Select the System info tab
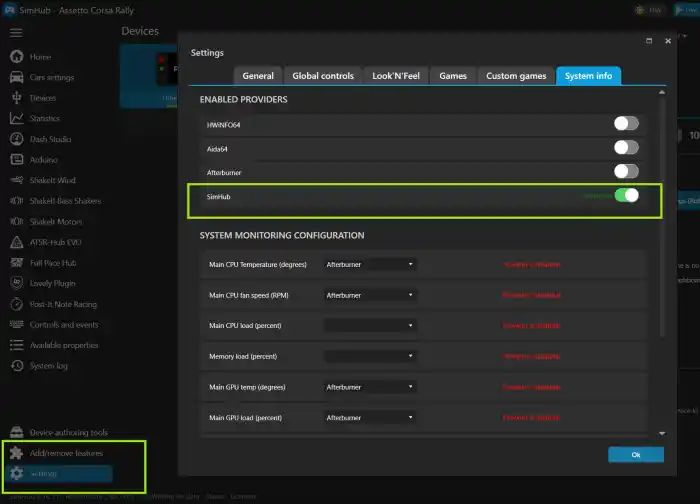 pos(588,76)
